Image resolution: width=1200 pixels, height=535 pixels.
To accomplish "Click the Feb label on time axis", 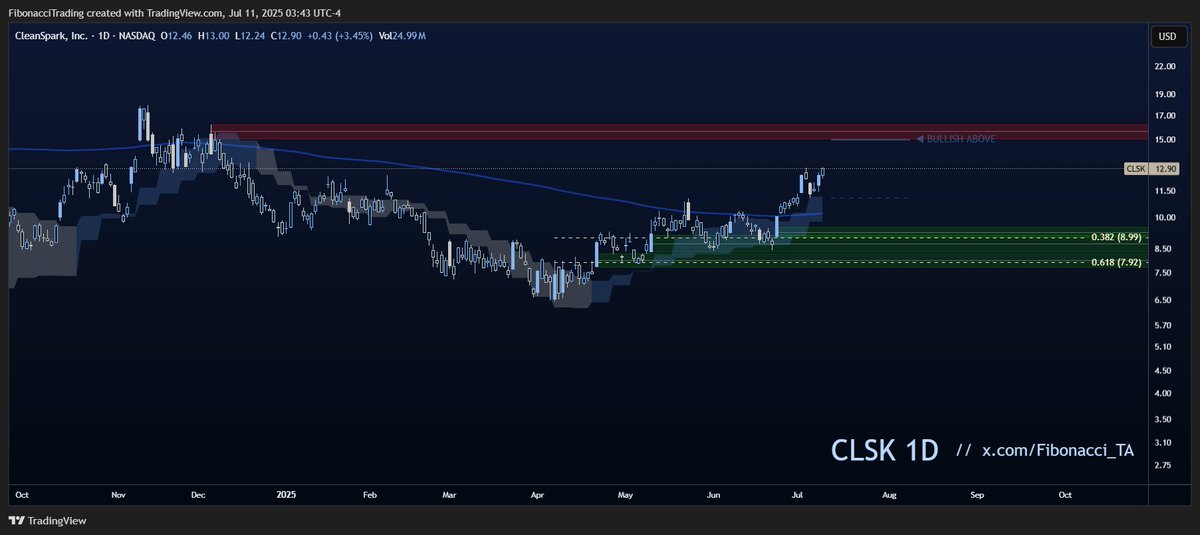I will (x=369, y=495).
